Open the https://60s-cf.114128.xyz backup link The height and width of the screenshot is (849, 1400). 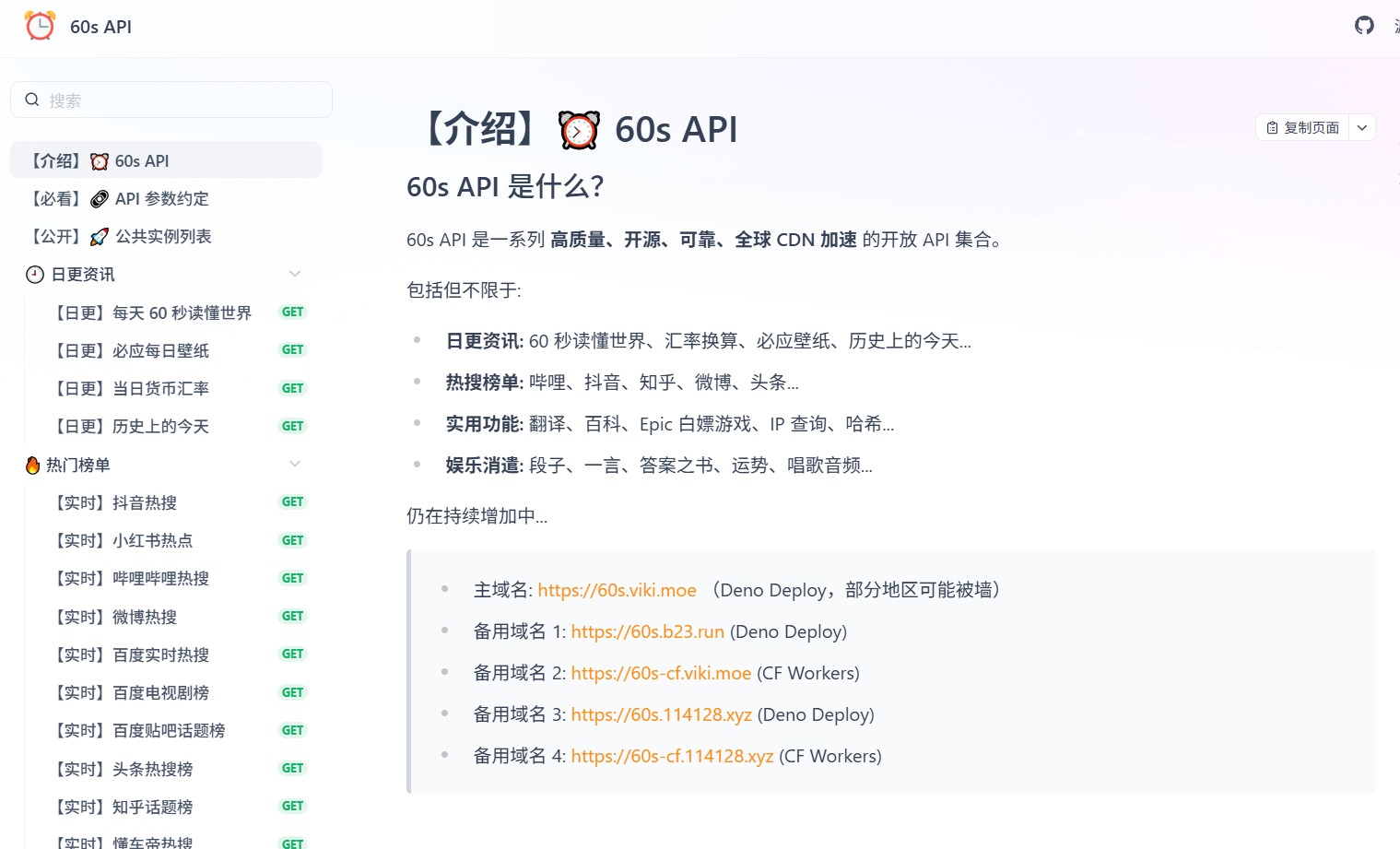[672, 756]
